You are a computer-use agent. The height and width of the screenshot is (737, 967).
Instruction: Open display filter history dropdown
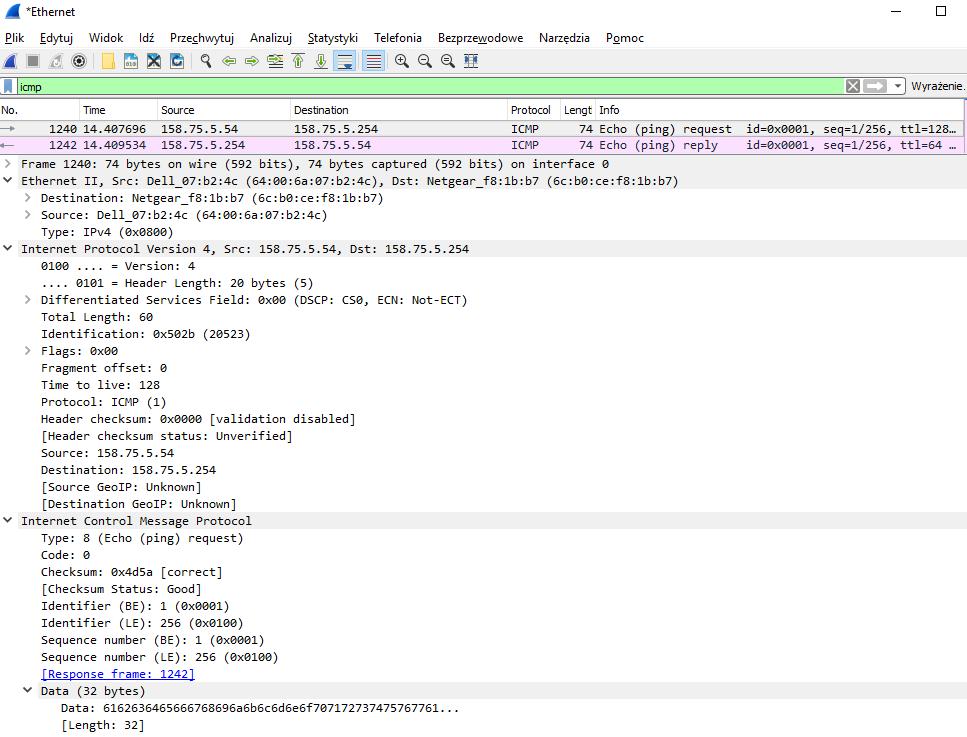(x=897, y=86)
